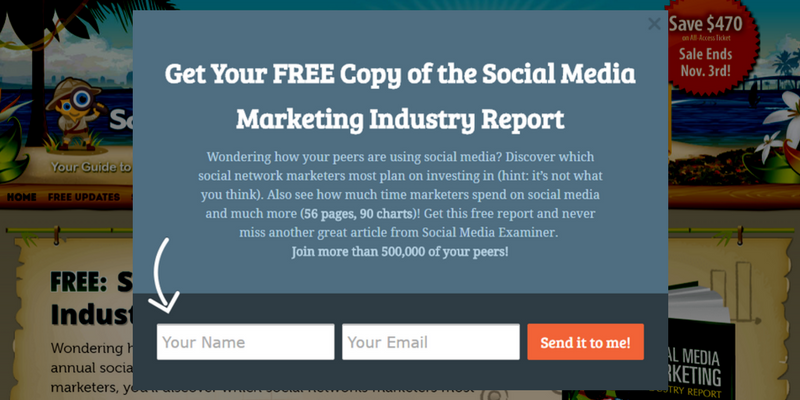Click the white curved arrow graphic
The height and width of the screenshot is (400, 800).
(165, 275)
